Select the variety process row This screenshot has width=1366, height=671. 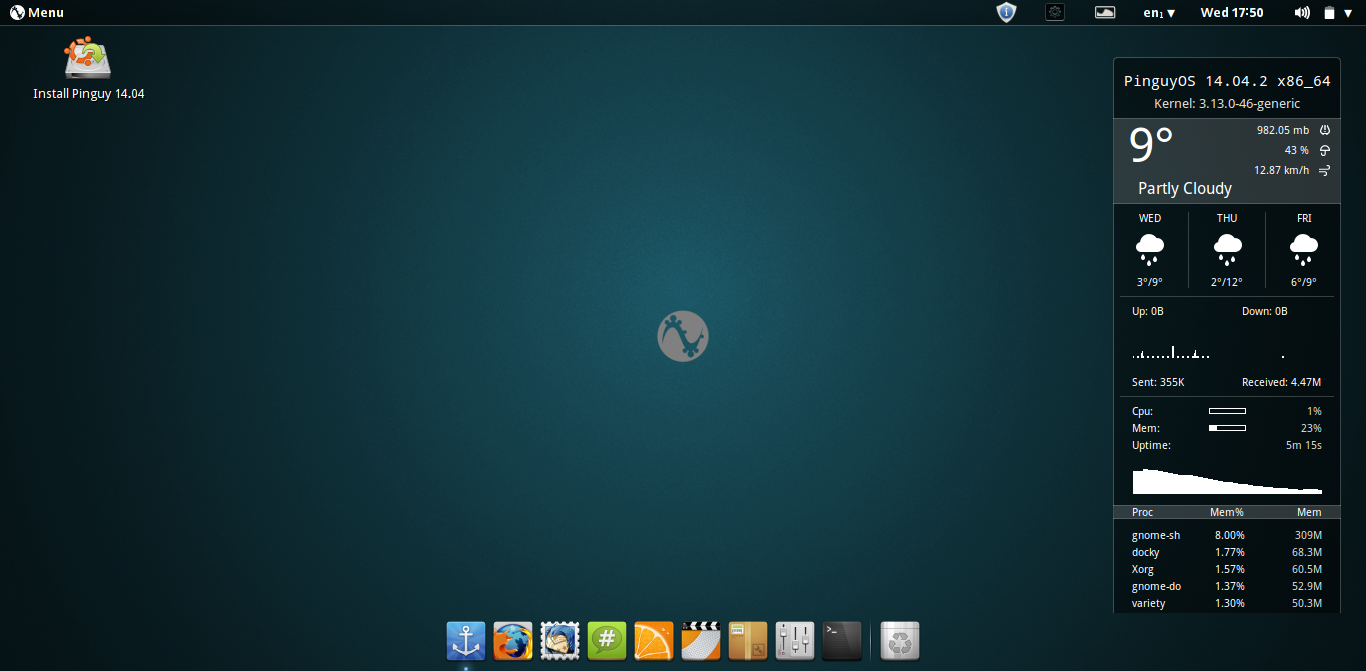1227,603
